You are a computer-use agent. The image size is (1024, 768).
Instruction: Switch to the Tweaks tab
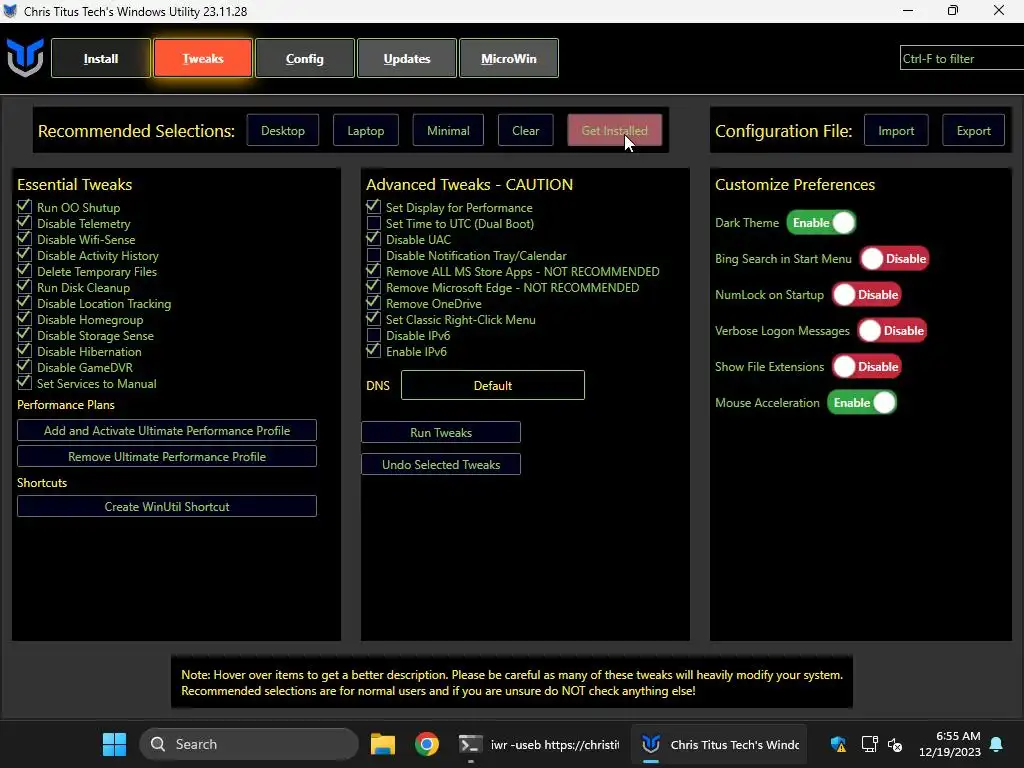(202, 58)
